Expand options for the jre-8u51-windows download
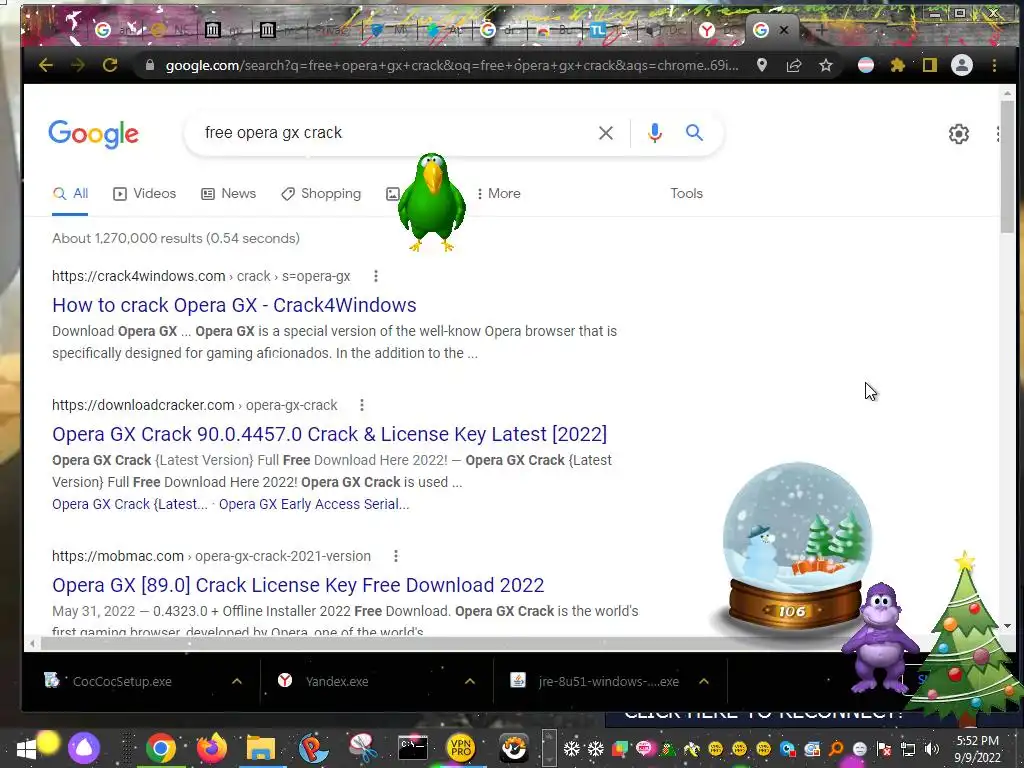Screen dimensions: 1024x768 (x=704, y=681)
